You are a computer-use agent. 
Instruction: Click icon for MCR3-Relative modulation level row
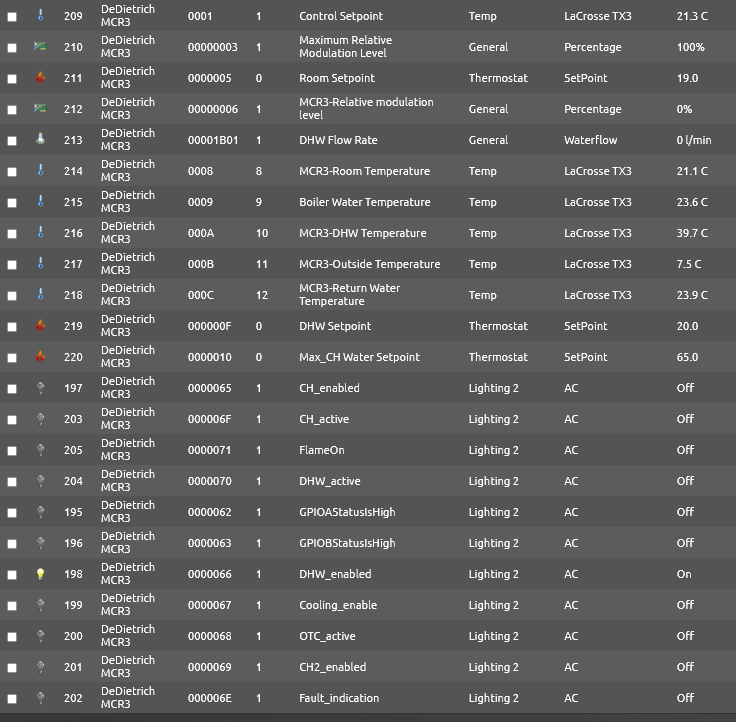coord(40,108)
